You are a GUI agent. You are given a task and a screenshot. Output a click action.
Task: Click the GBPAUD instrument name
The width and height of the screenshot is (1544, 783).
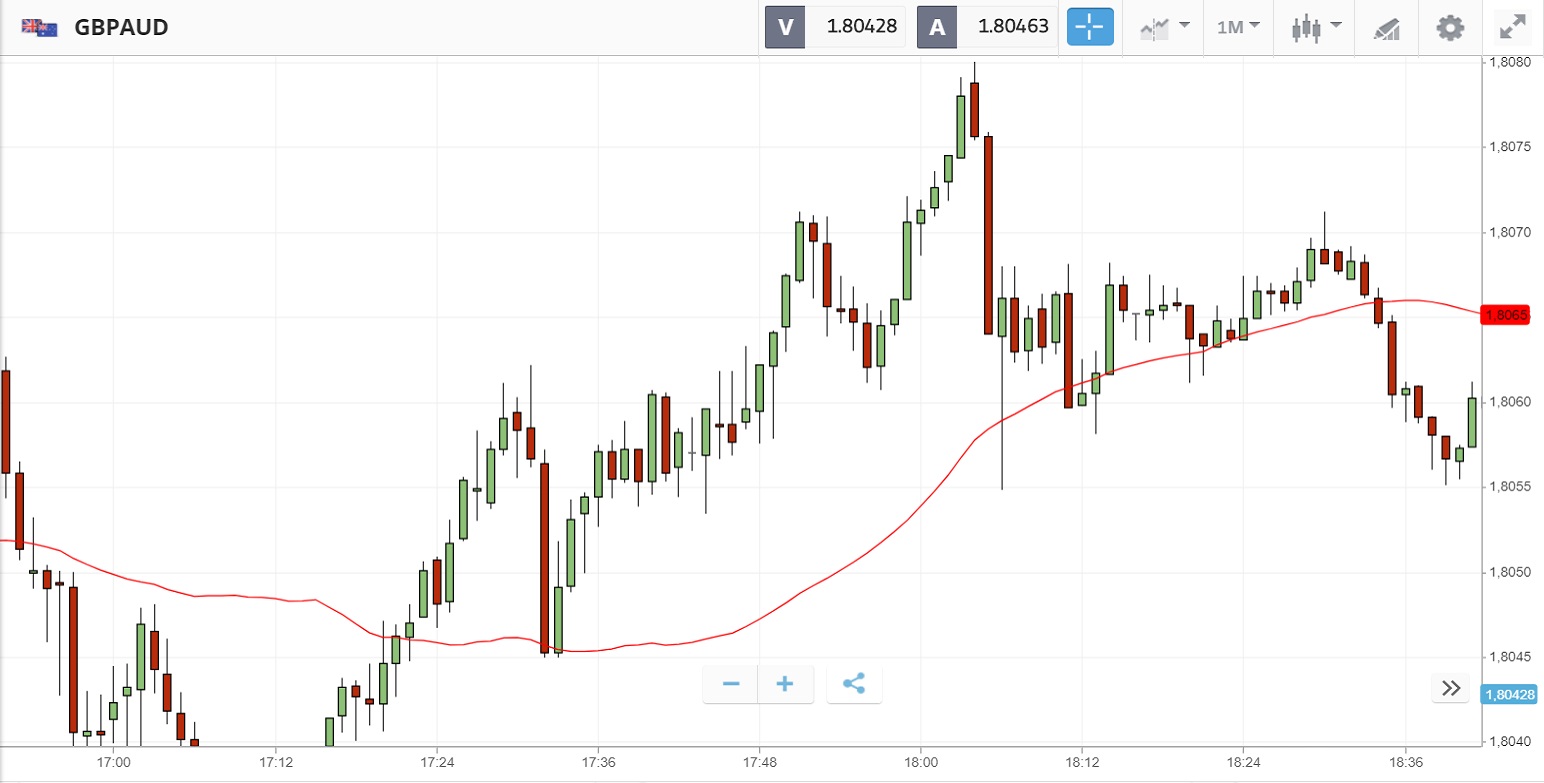tap(121, 28)
